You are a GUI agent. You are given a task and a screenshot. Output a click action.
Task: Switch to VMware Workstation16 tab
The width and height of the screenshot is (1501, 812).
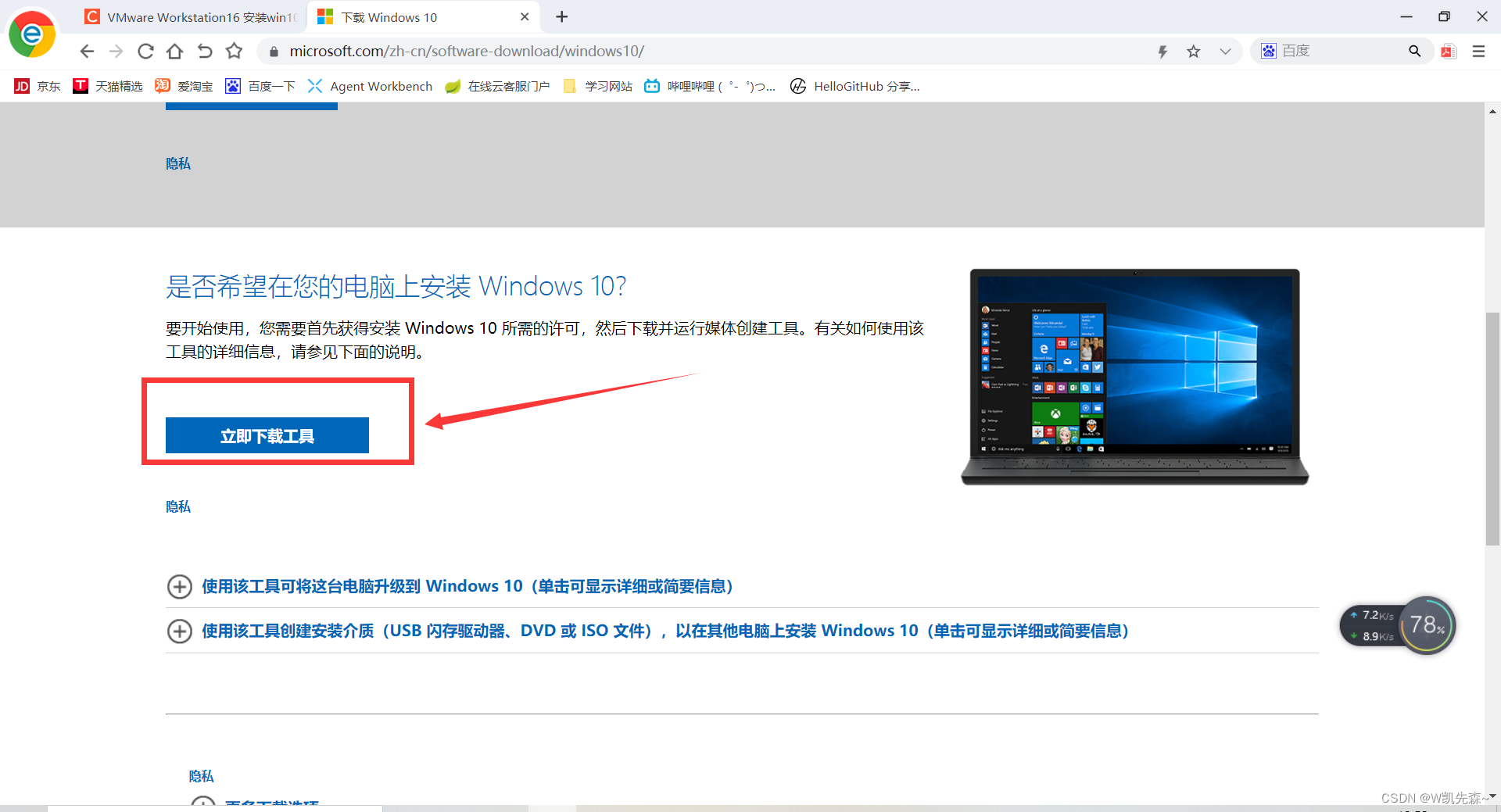(192, 17)
